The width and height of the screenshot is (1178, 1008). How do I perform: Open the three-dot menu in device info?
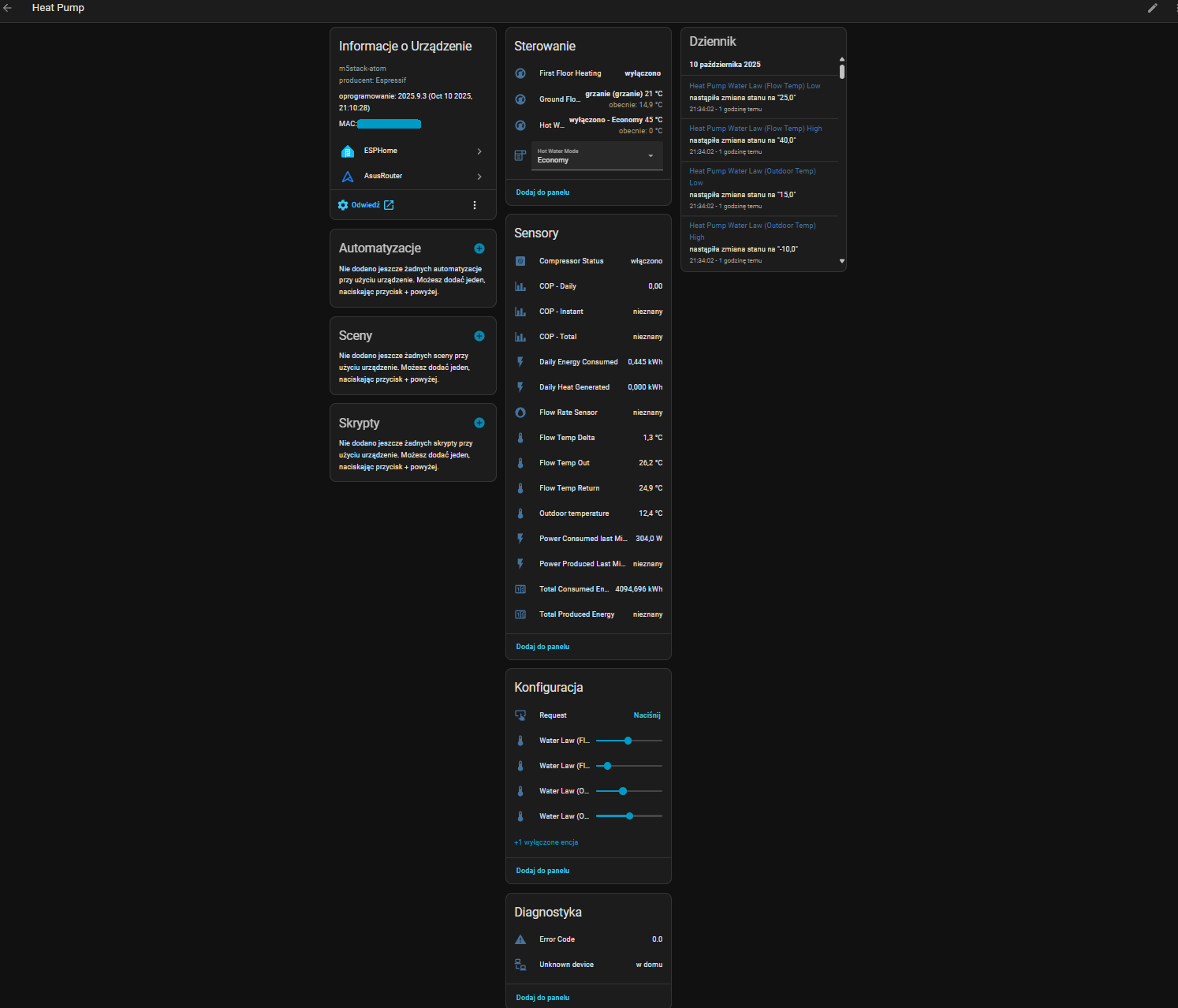click(475, 205)
